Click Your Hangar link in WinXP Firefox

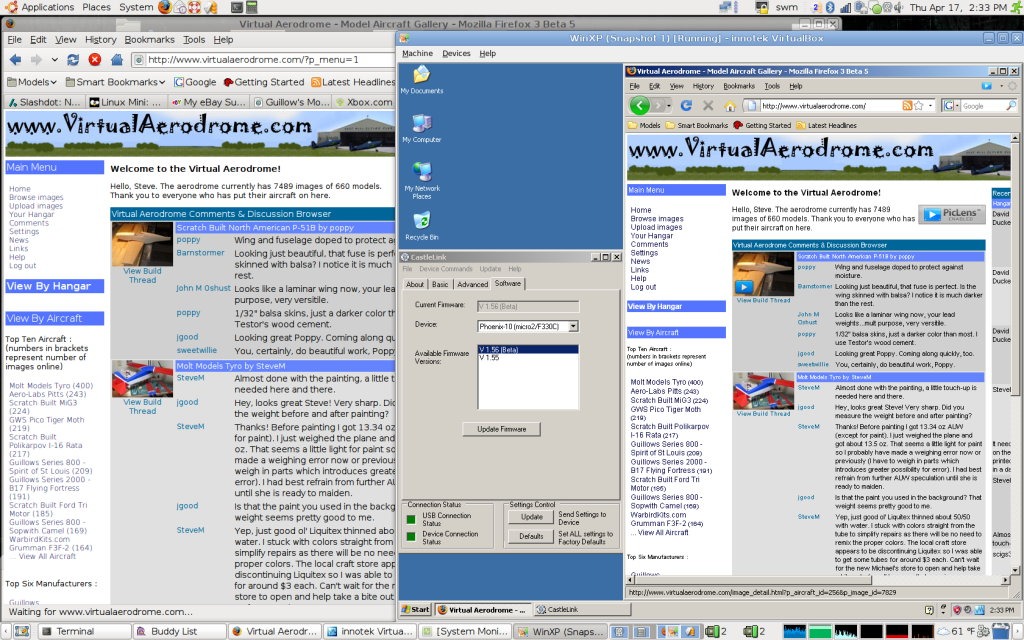click(x=651, y=236)
